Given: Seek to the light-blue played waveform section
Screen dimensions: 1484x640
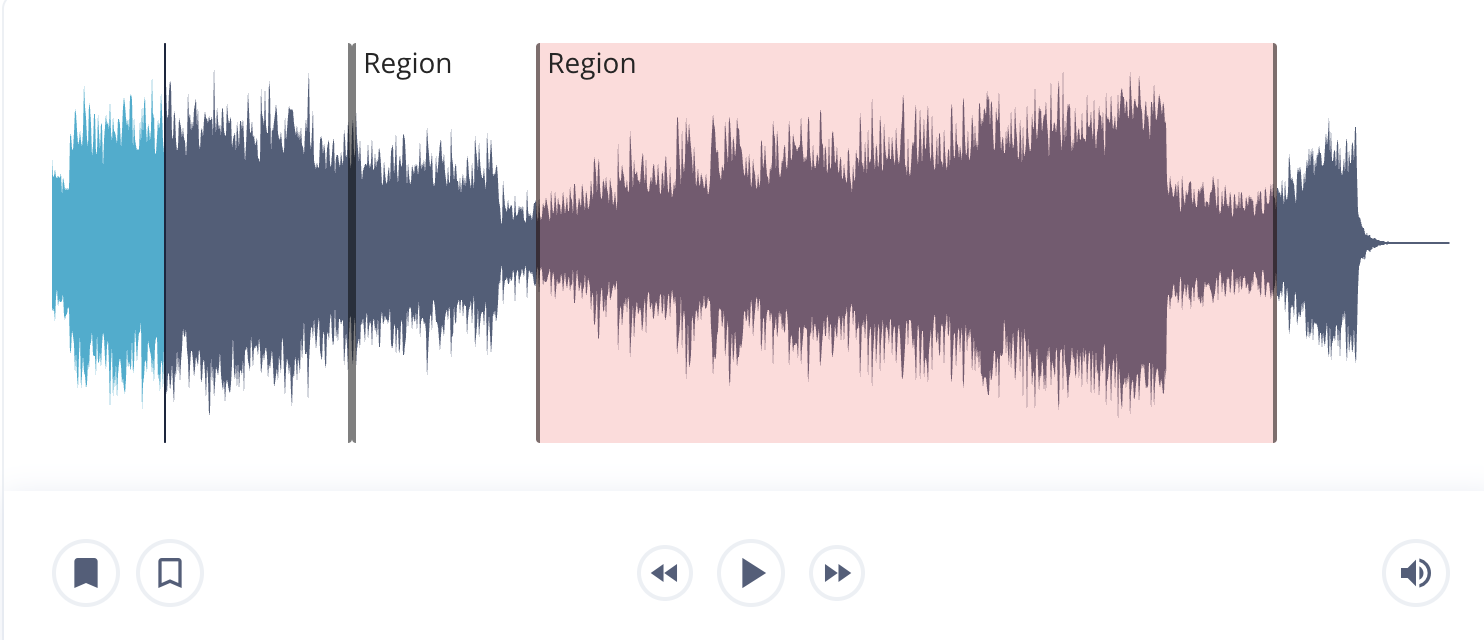Looking at the screenshot, I should pos(108,243).
